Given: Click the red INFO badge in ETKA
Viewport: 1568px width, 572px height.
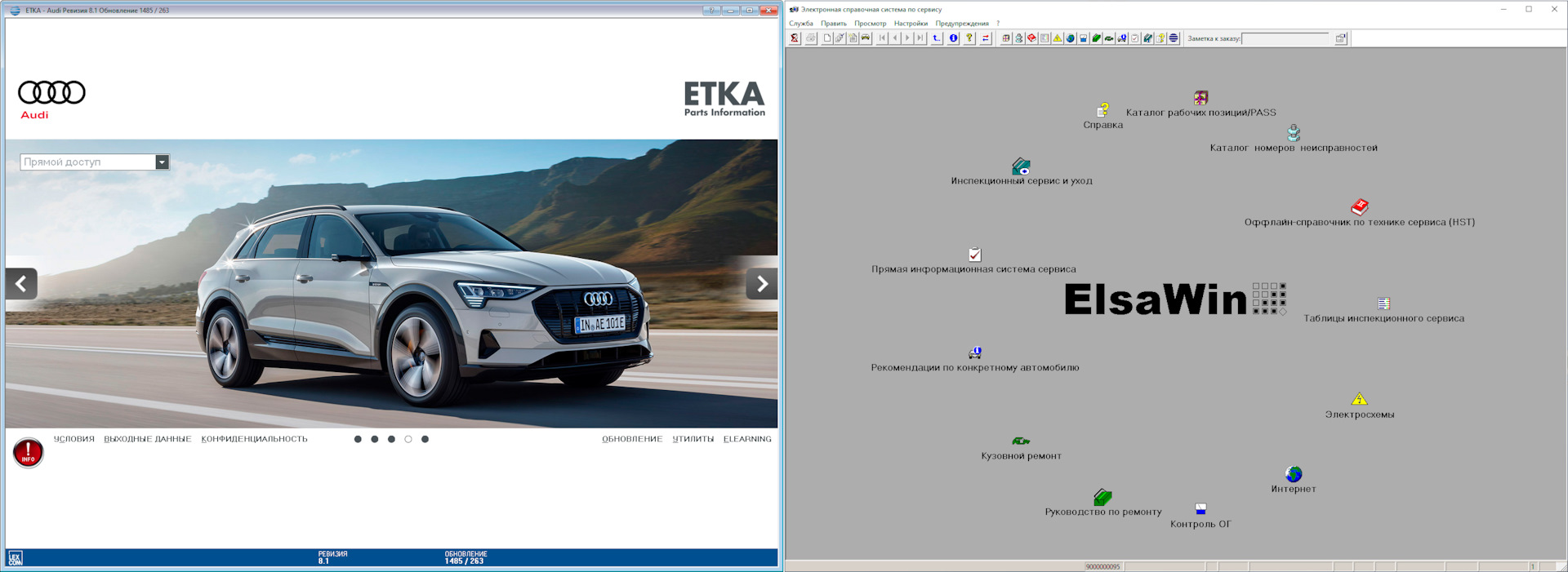Looking at the screenshot, I should pyautogui.click(x=29, y=452).
